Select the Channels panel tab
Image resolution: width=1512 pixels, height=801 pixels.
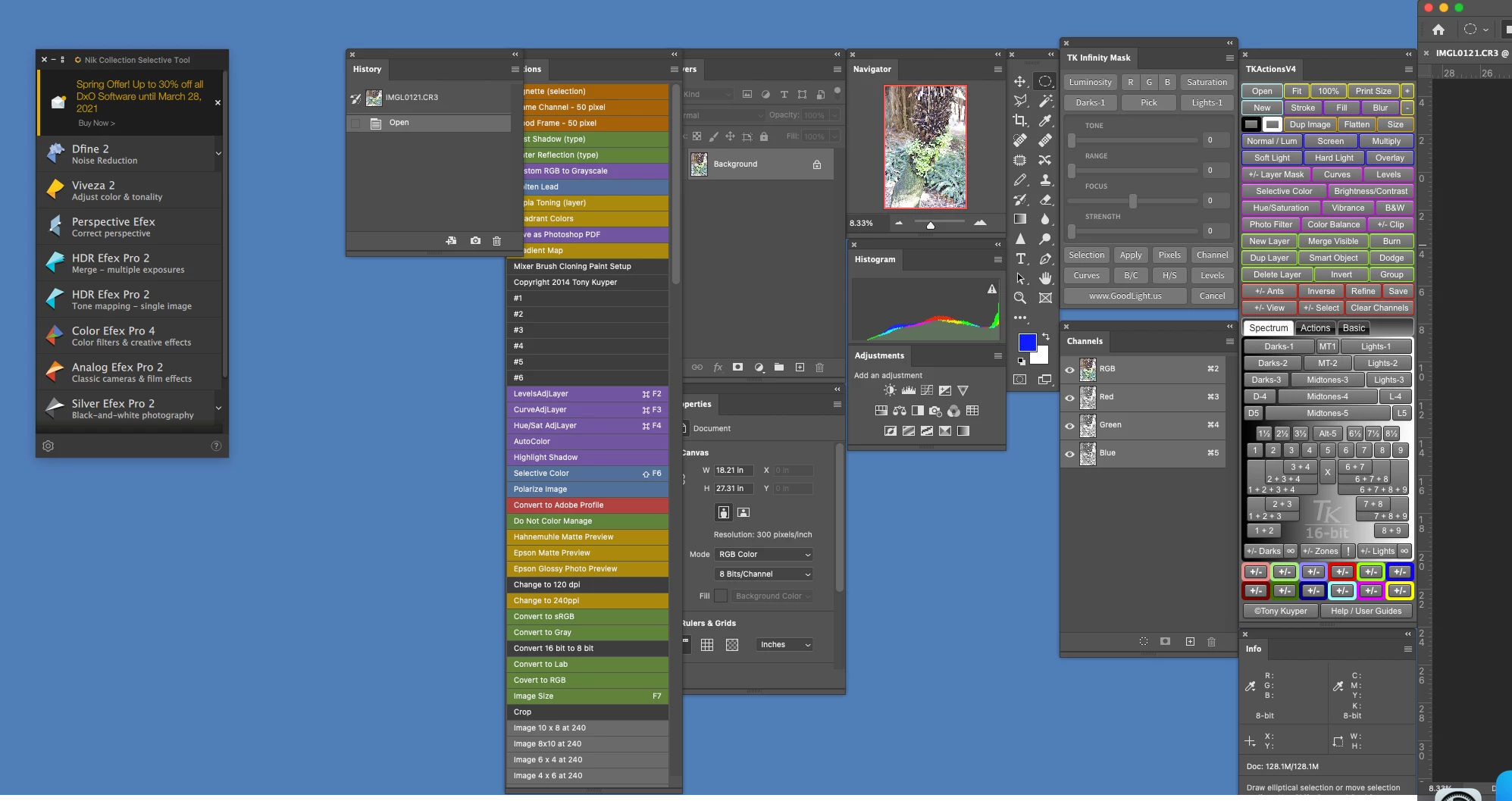(1085, 341)
